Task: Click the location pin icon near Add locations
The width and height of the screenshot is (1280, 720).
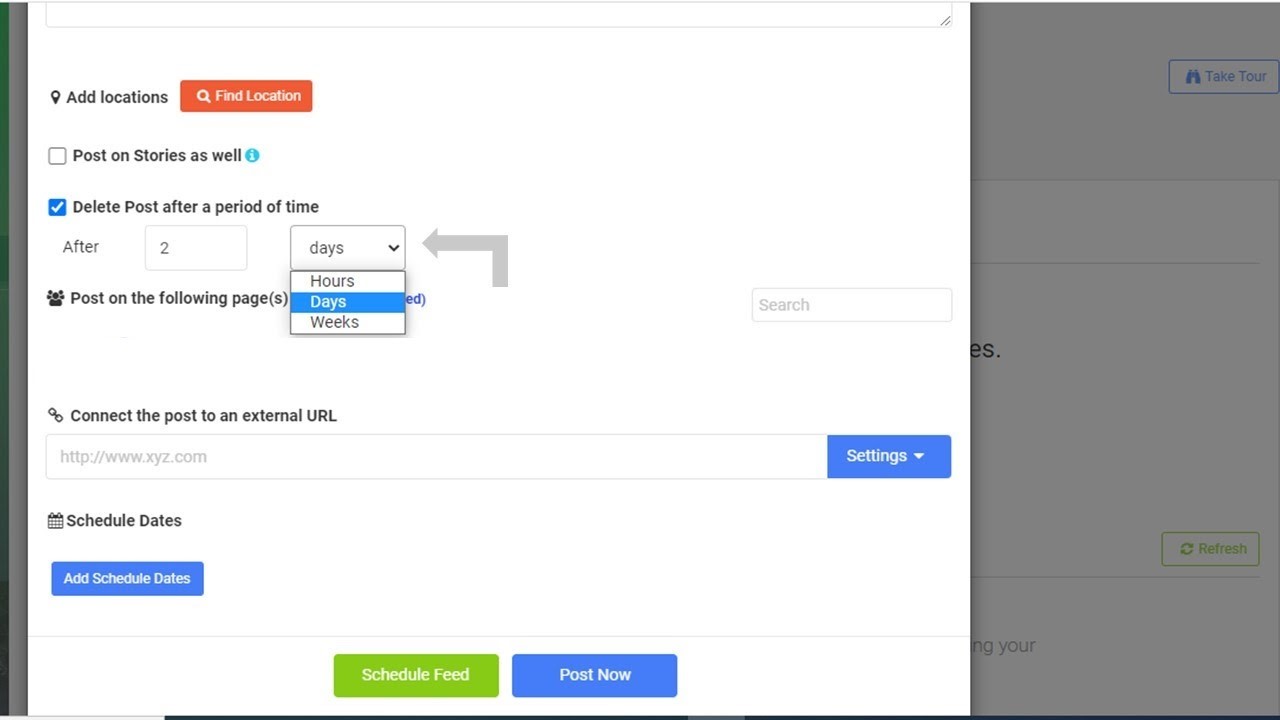Action: (x=55, y=97)
